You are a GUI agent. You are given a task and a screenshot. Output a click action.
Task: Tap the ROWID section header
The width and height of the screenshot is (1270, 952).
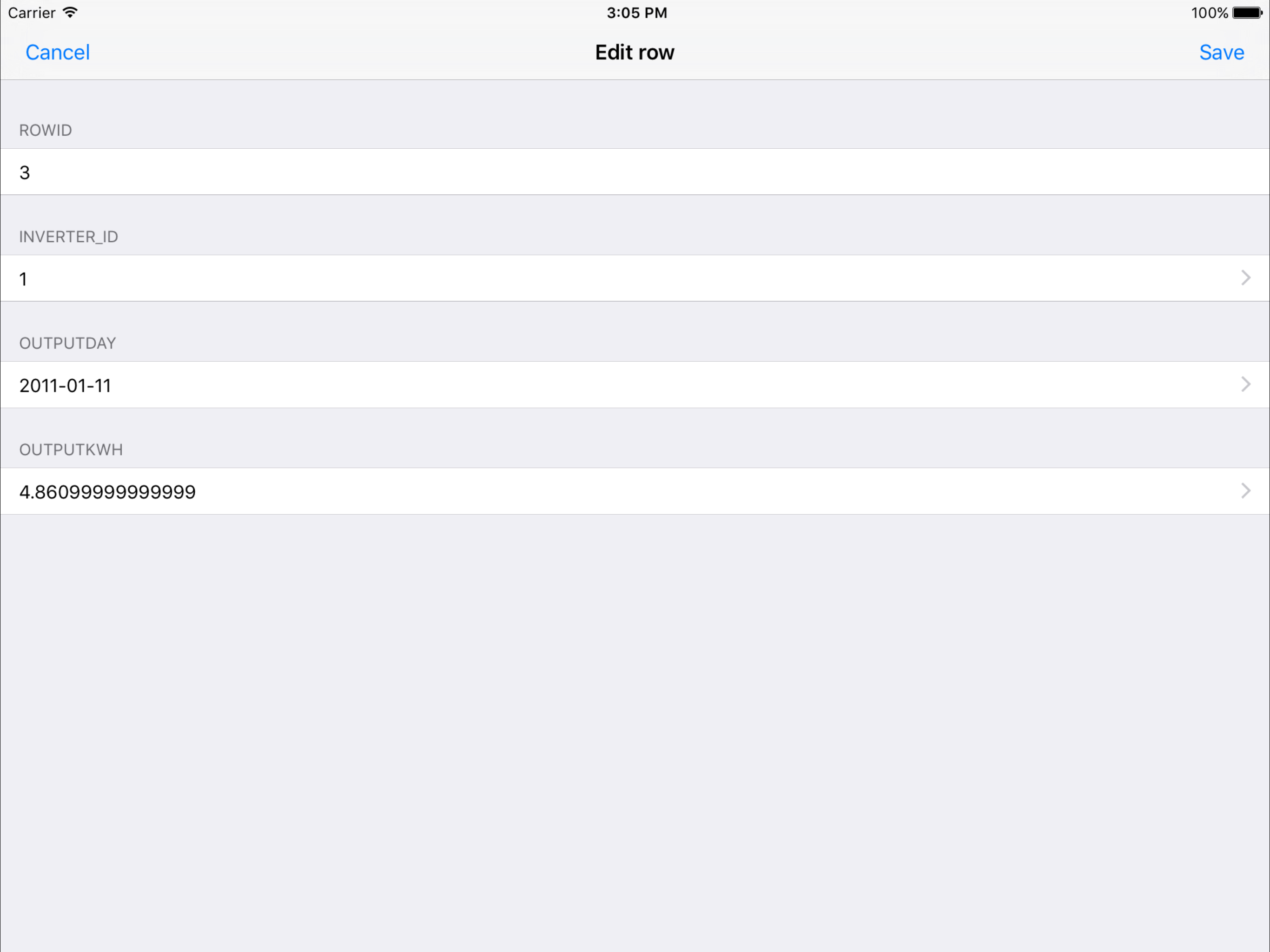pyautogui.click(x=46, y=130)
